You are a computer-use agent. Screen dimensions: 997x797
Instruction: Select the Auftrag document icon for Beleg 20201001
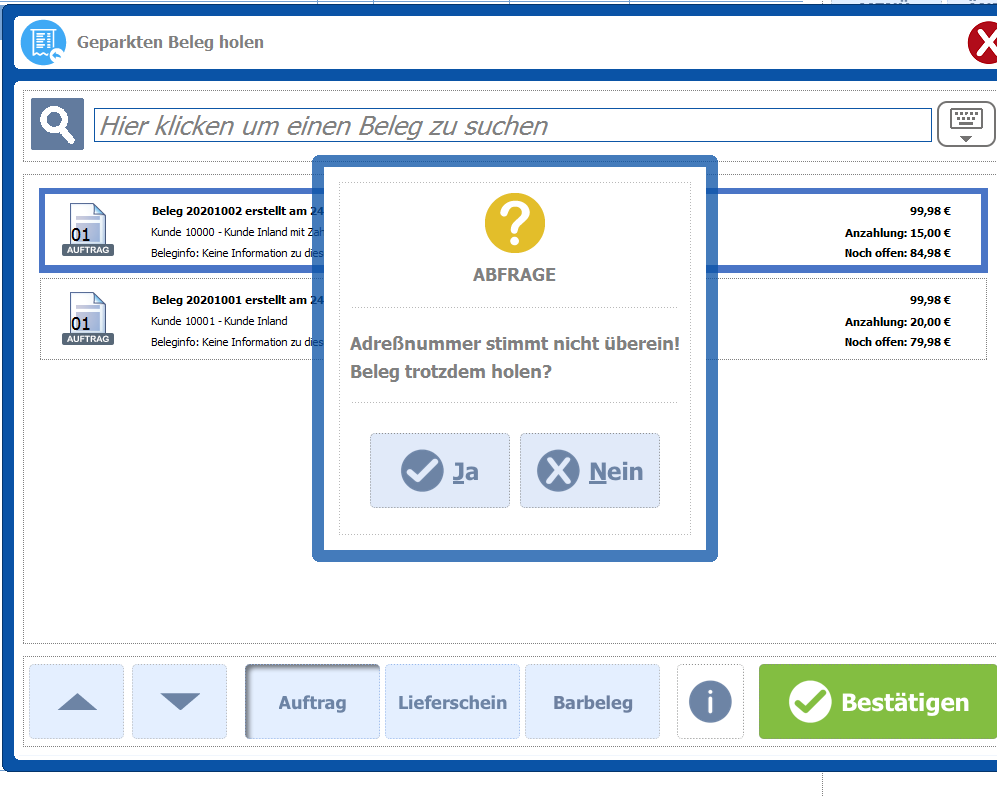point(88,319)
